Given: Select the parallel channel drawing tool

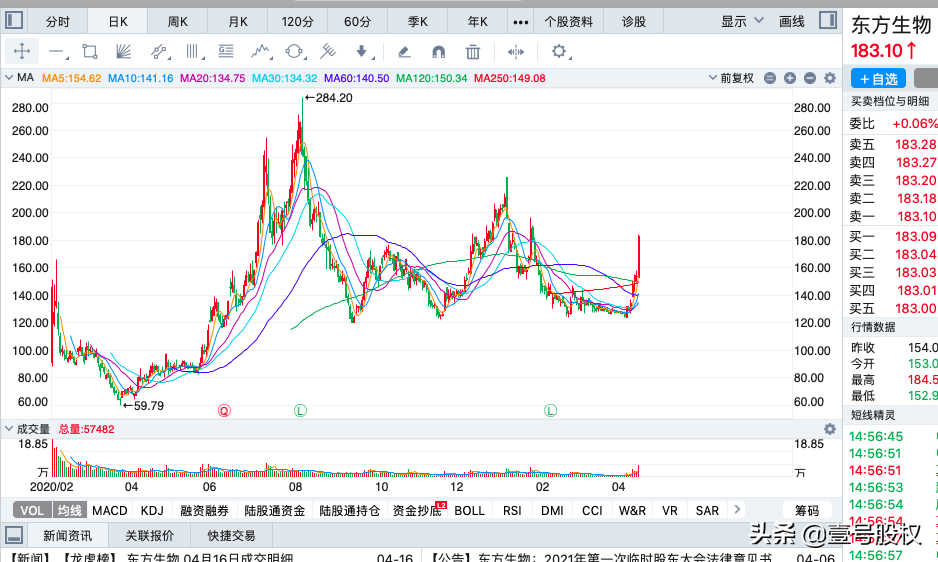Looking at the screenshot, I should click(159, 51).
